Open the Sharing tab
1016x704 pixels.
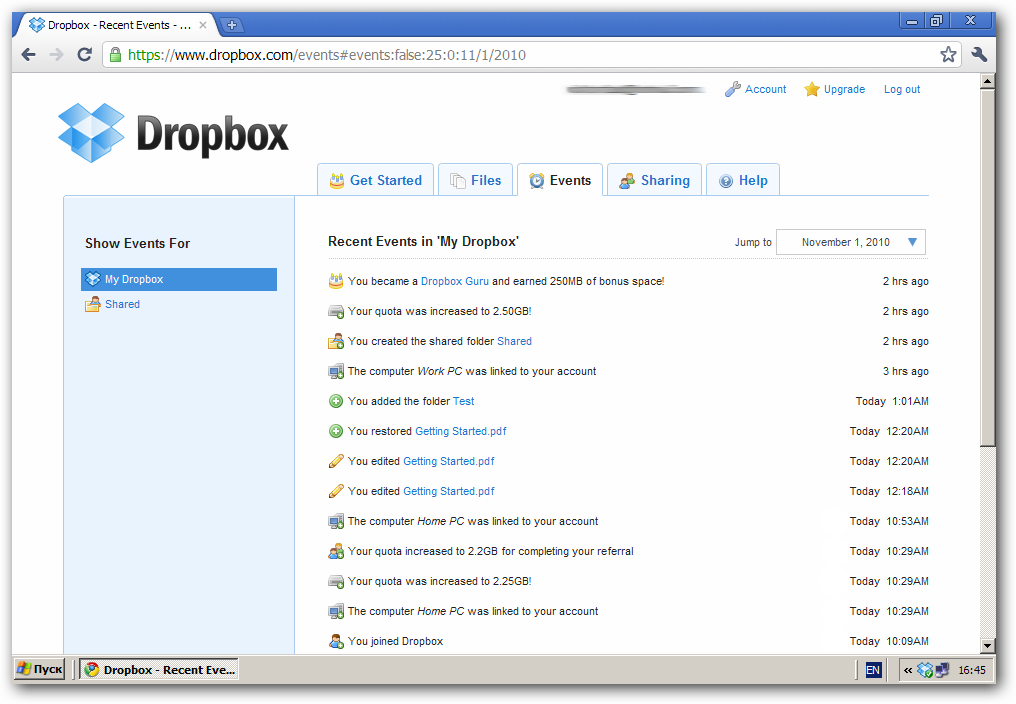(654, 180)
